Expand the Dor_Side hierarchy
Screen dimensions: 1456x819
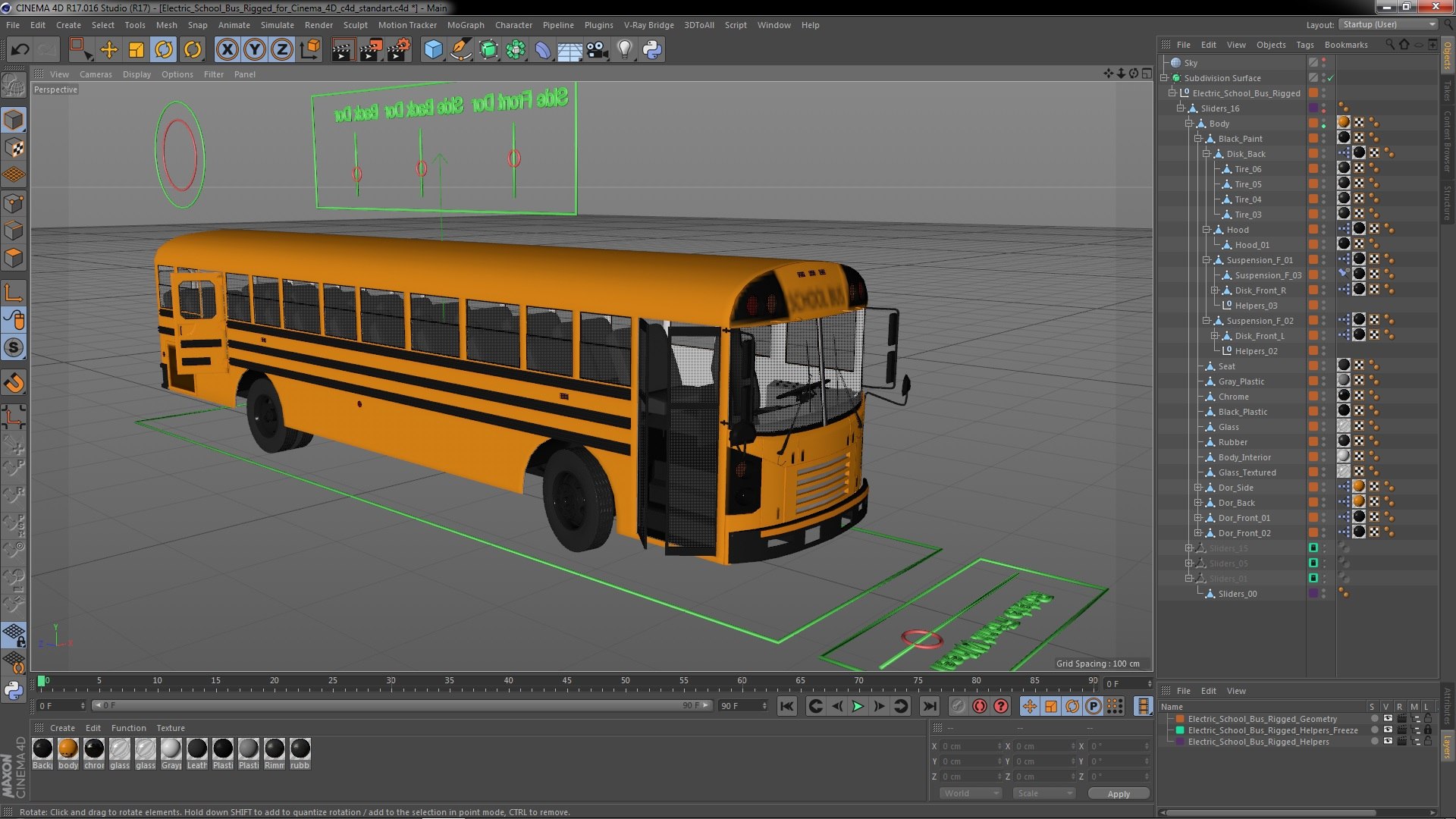coord(1197,488)
